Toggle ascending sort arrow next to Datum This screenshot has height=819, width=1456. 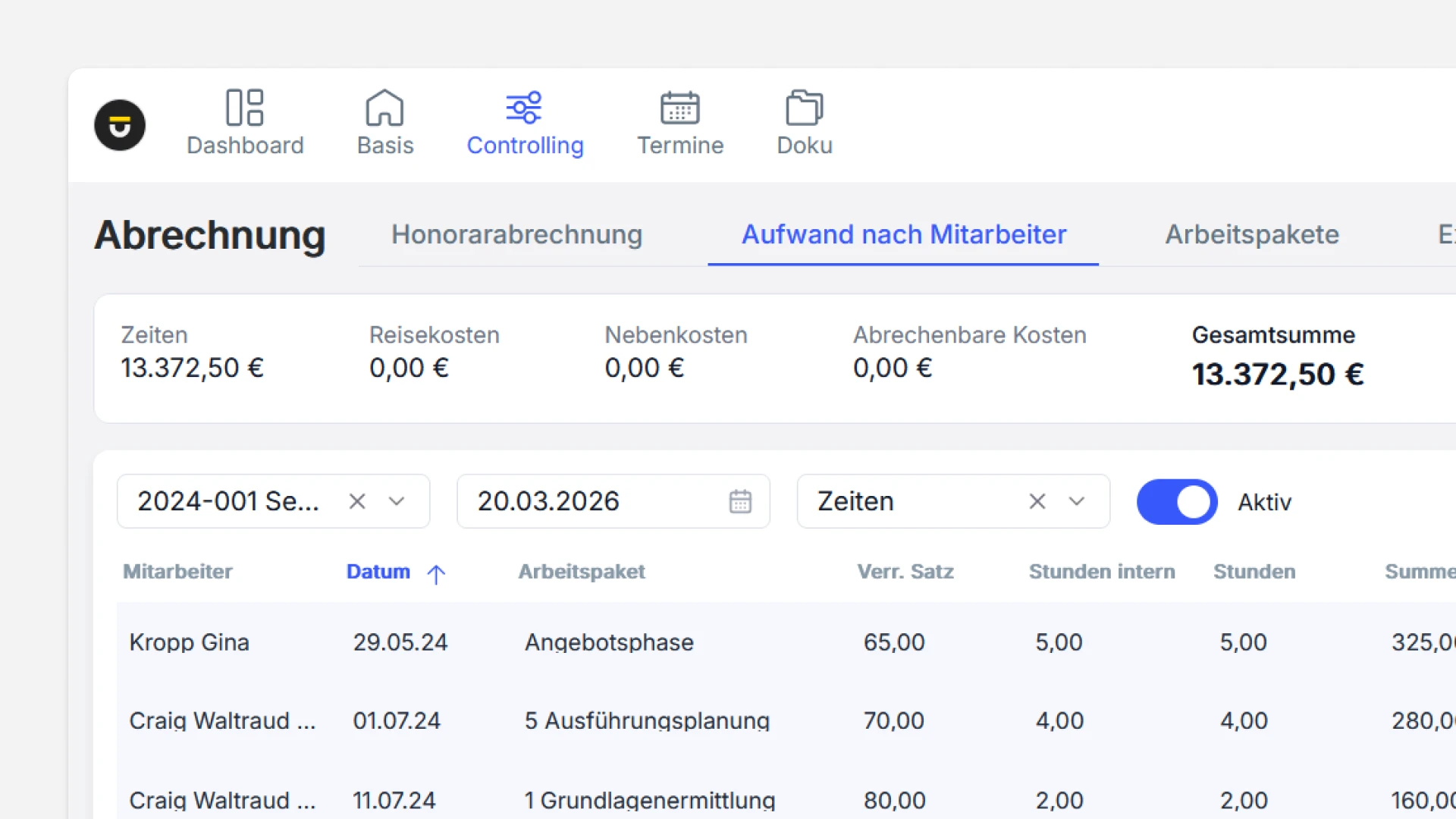(436, 574)
